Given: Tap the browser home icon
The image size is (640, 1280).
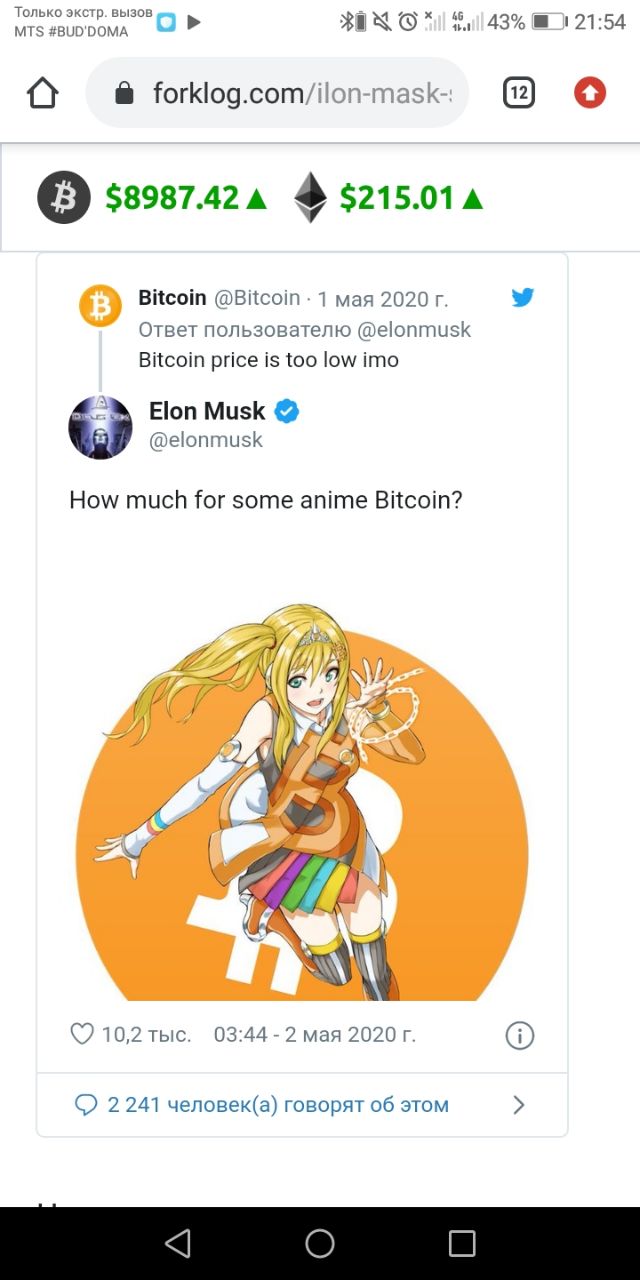Looking at the screenshot, I should (43, 93).
